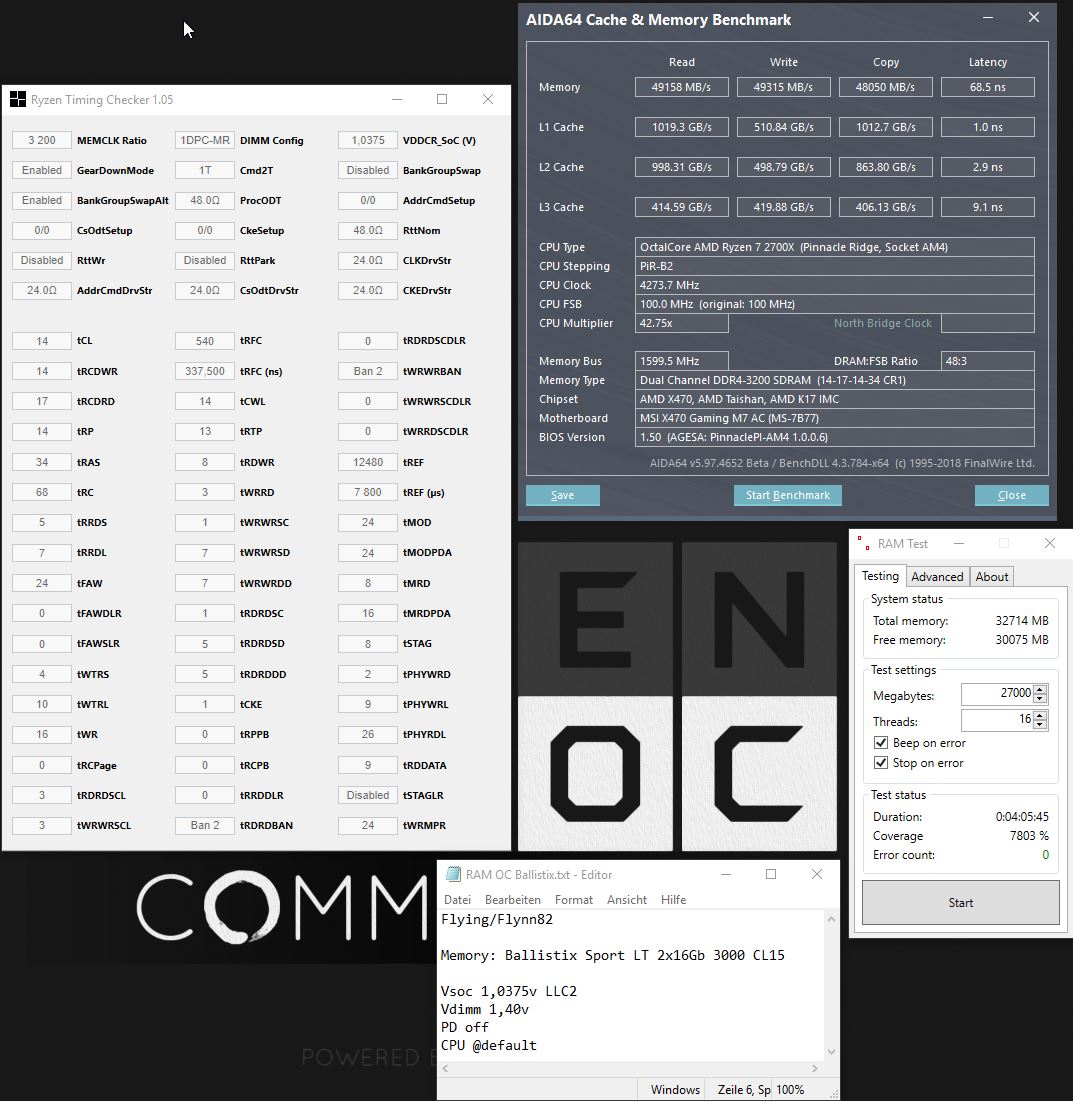Screen dimensions: 1073x1101
Task: Minimize the Editor window
Action: 726,874
